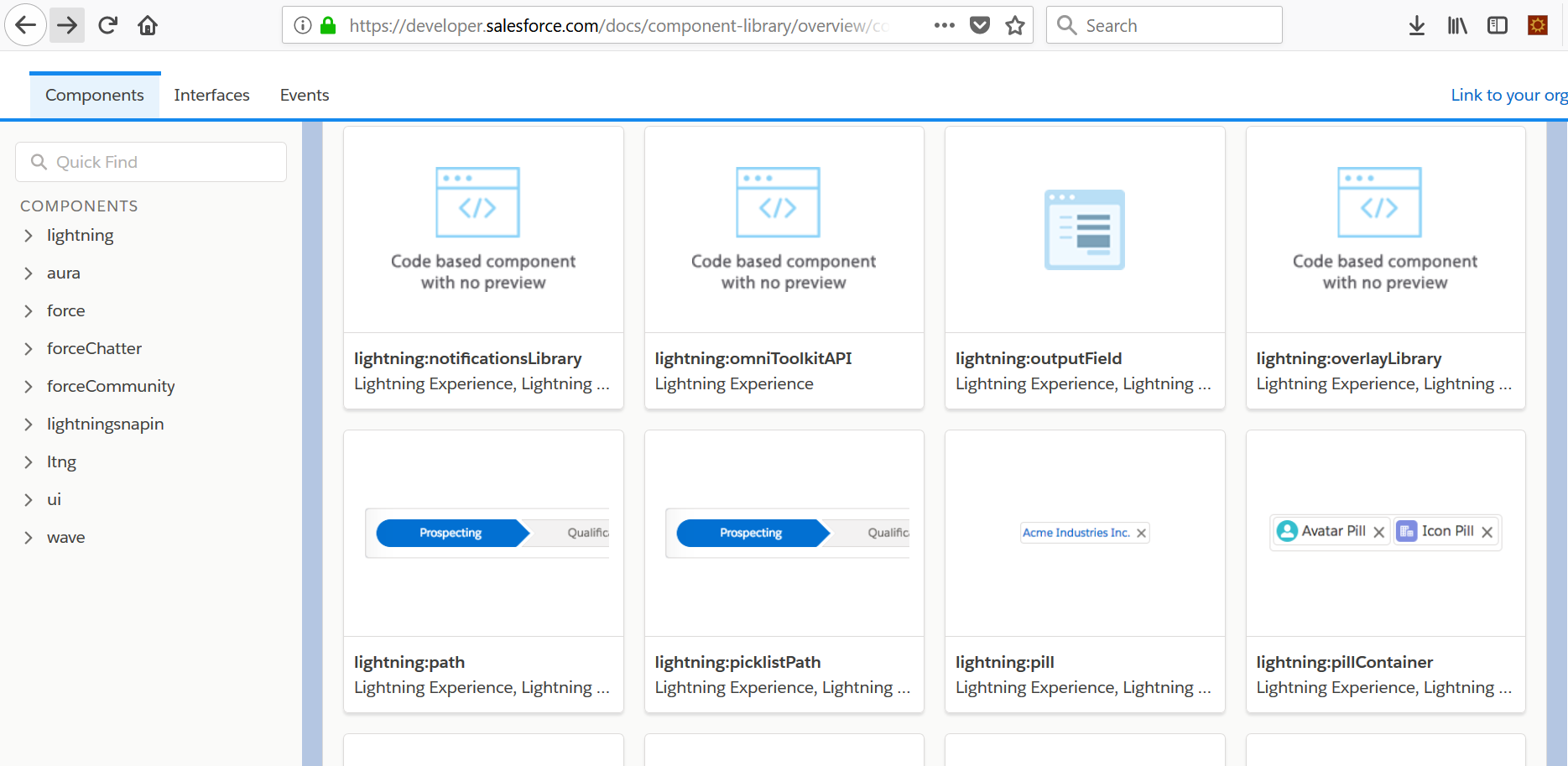This screenshot has height=766, width=1568.
Task: Click the green secure connection padlock
Action: pos(329,25)
